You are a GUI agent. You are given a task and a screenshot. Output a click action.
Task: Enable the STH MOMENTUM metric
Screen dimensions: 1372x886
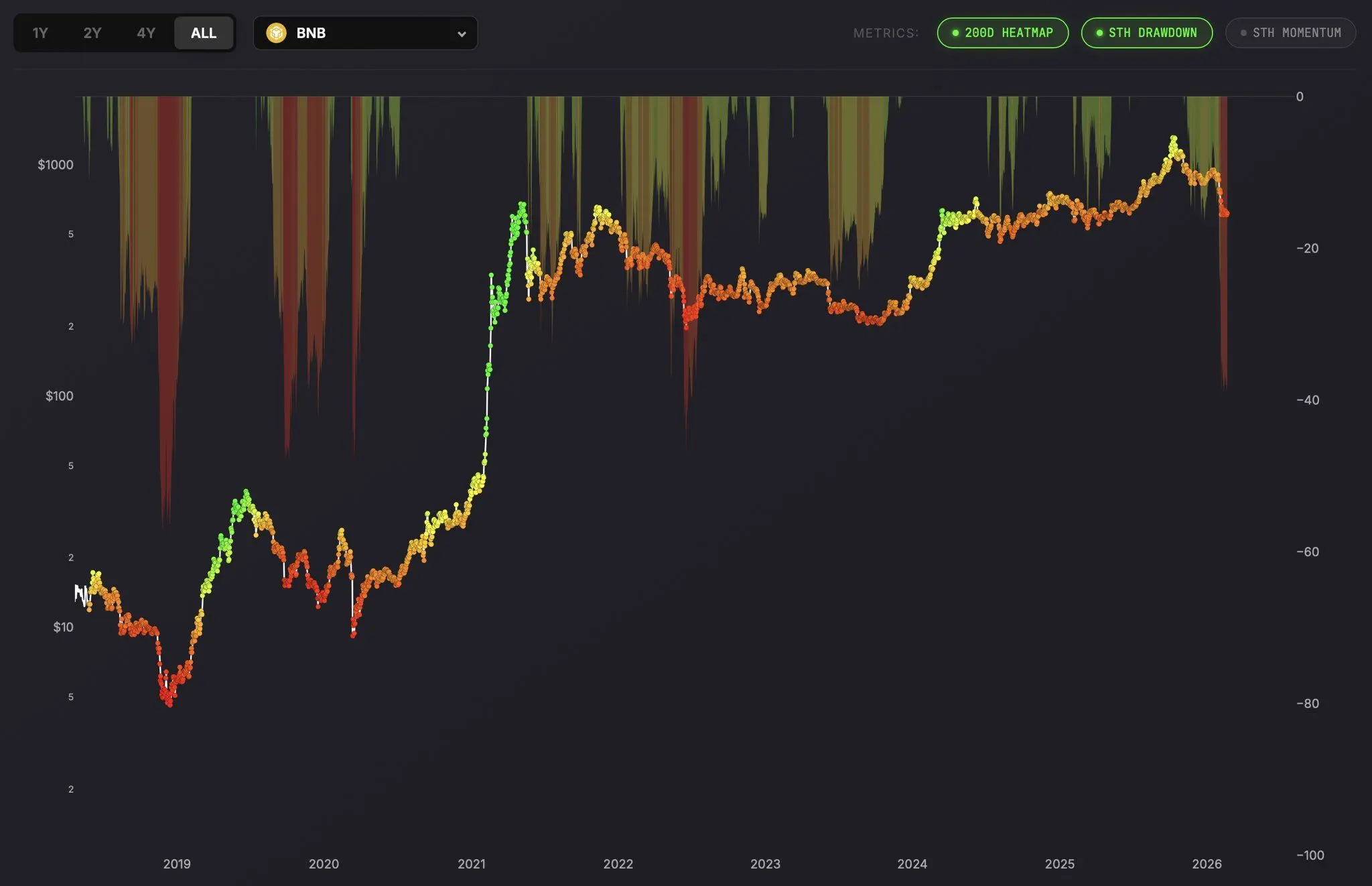coord(1290,32)
